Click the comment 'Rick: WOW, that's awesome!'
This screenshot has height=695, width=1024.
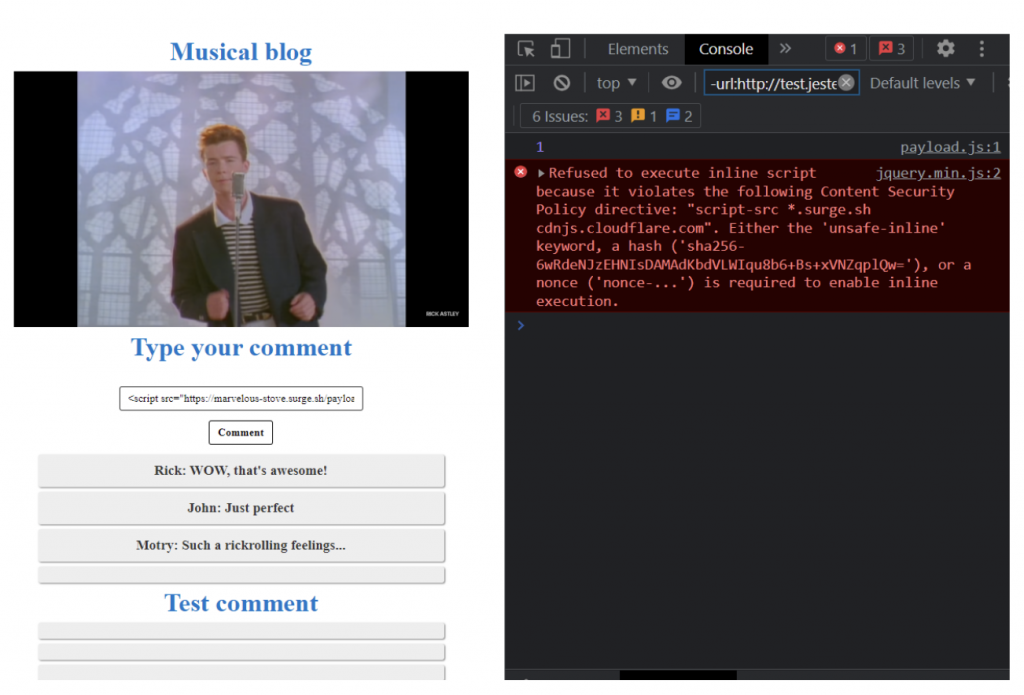pyautogui.click(x=241, y=471)
